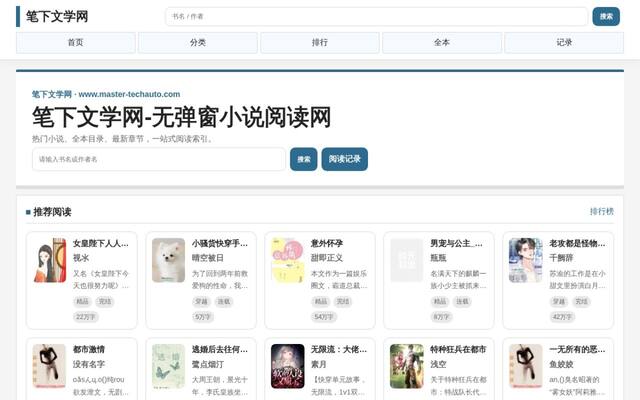Open book title 男宠与公主
640x400 pixels.
[x=456, y=244]
